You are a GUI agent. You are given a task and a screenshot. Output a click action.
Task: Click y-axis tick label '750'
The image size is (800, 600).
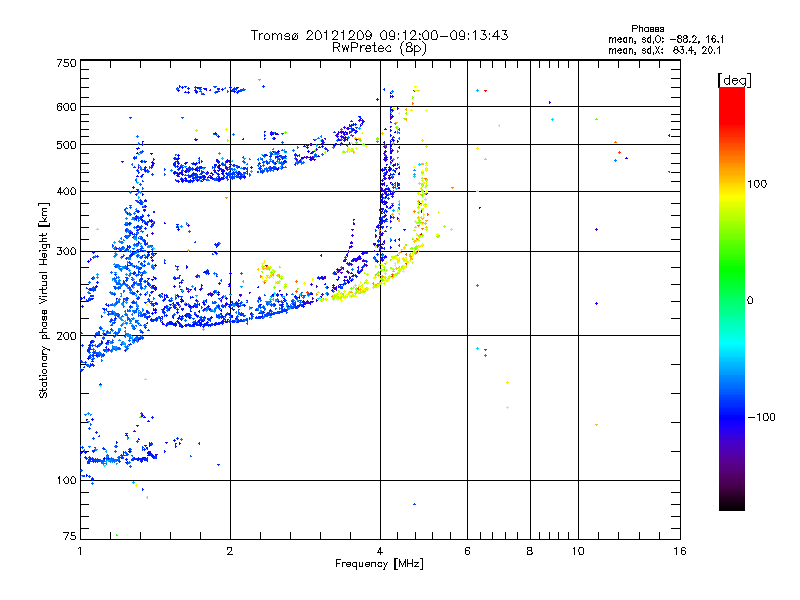point(66,63)
